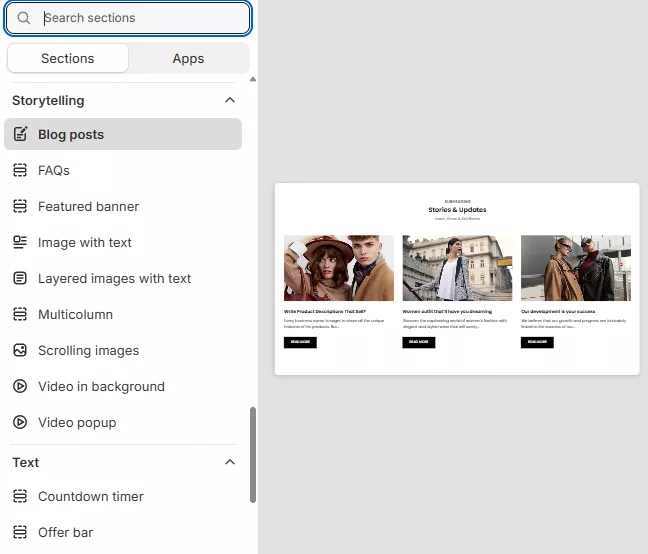Click the Blog posts preview thumbnail

pyautogui.click(x=457, y=279)
